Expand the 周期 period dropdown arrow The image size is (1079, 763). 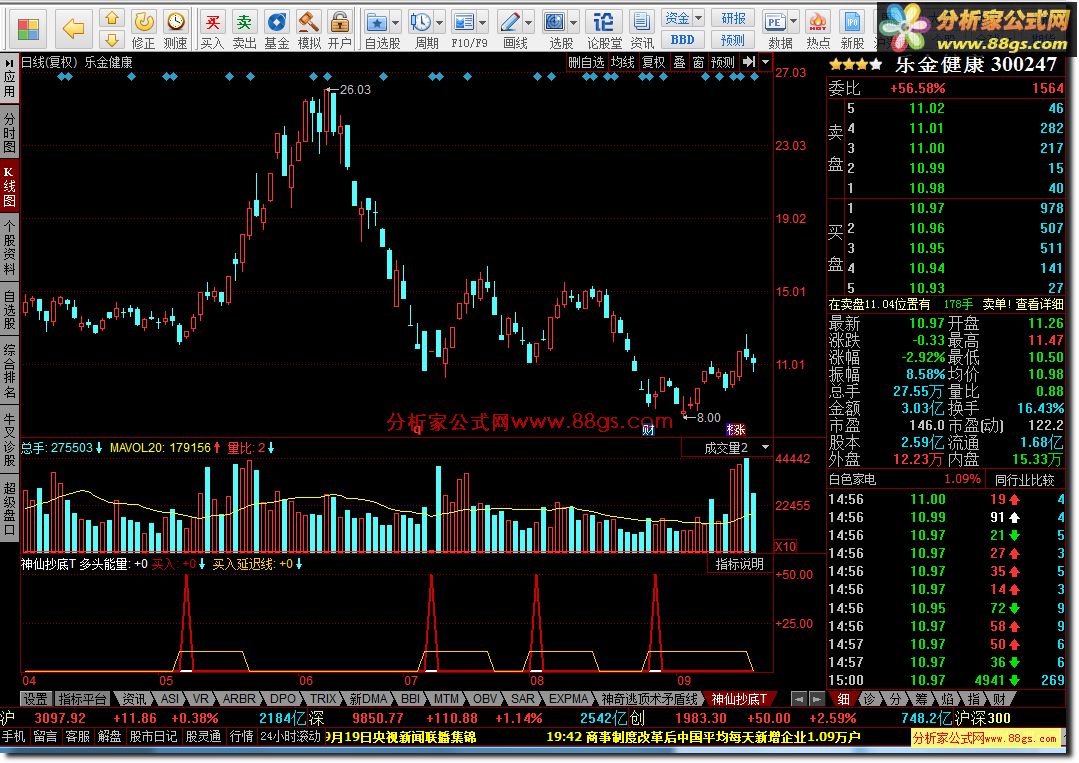coord(440,23)
